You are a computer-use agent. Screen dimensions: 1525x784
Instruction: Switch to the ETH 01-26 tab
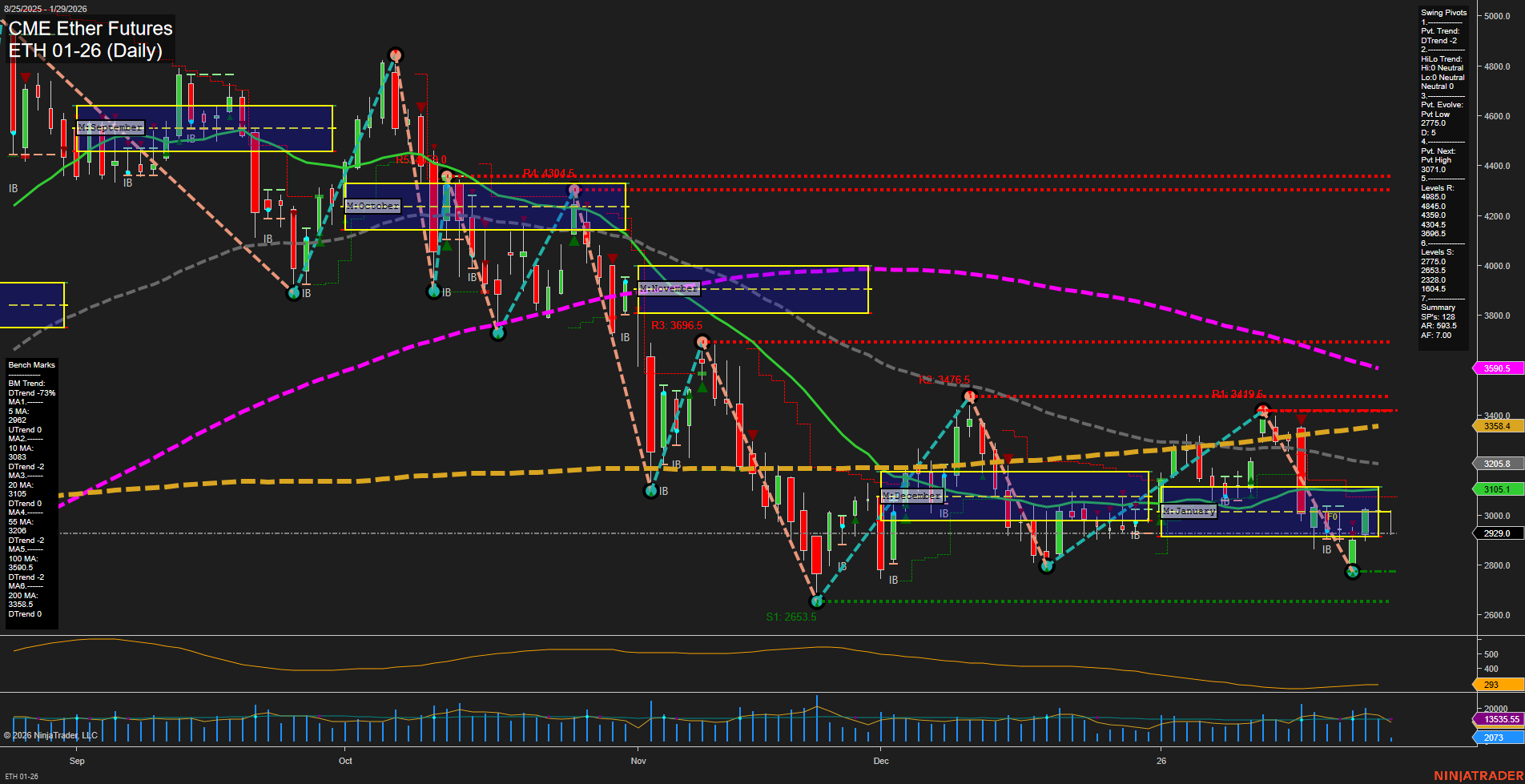point(20,775)
